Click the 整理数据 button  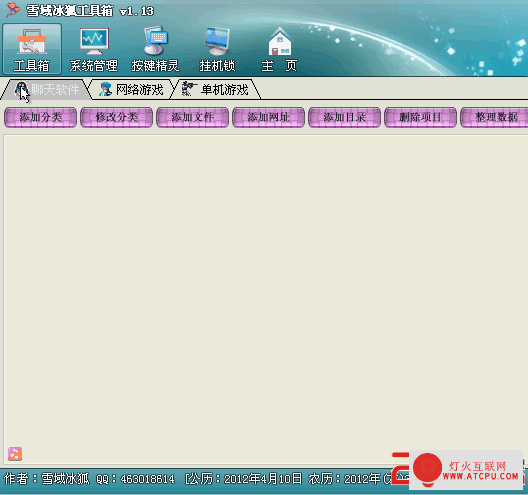(494, 117)
